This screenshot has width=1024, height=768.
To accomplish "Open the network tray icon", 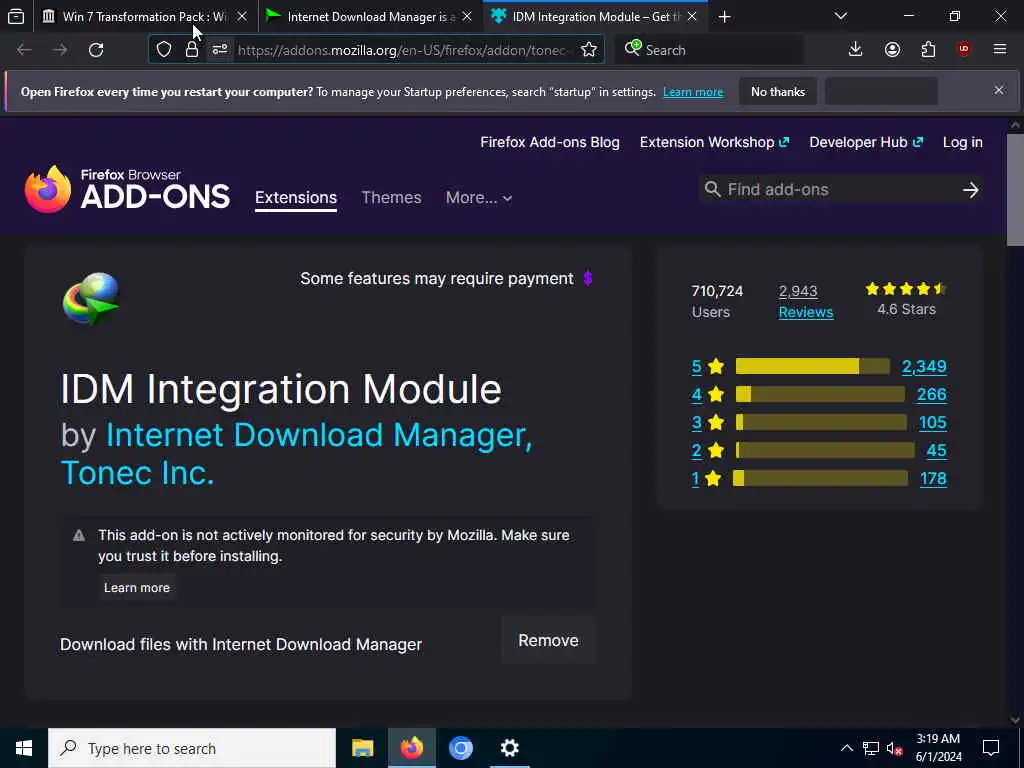I will pos(871,748).
